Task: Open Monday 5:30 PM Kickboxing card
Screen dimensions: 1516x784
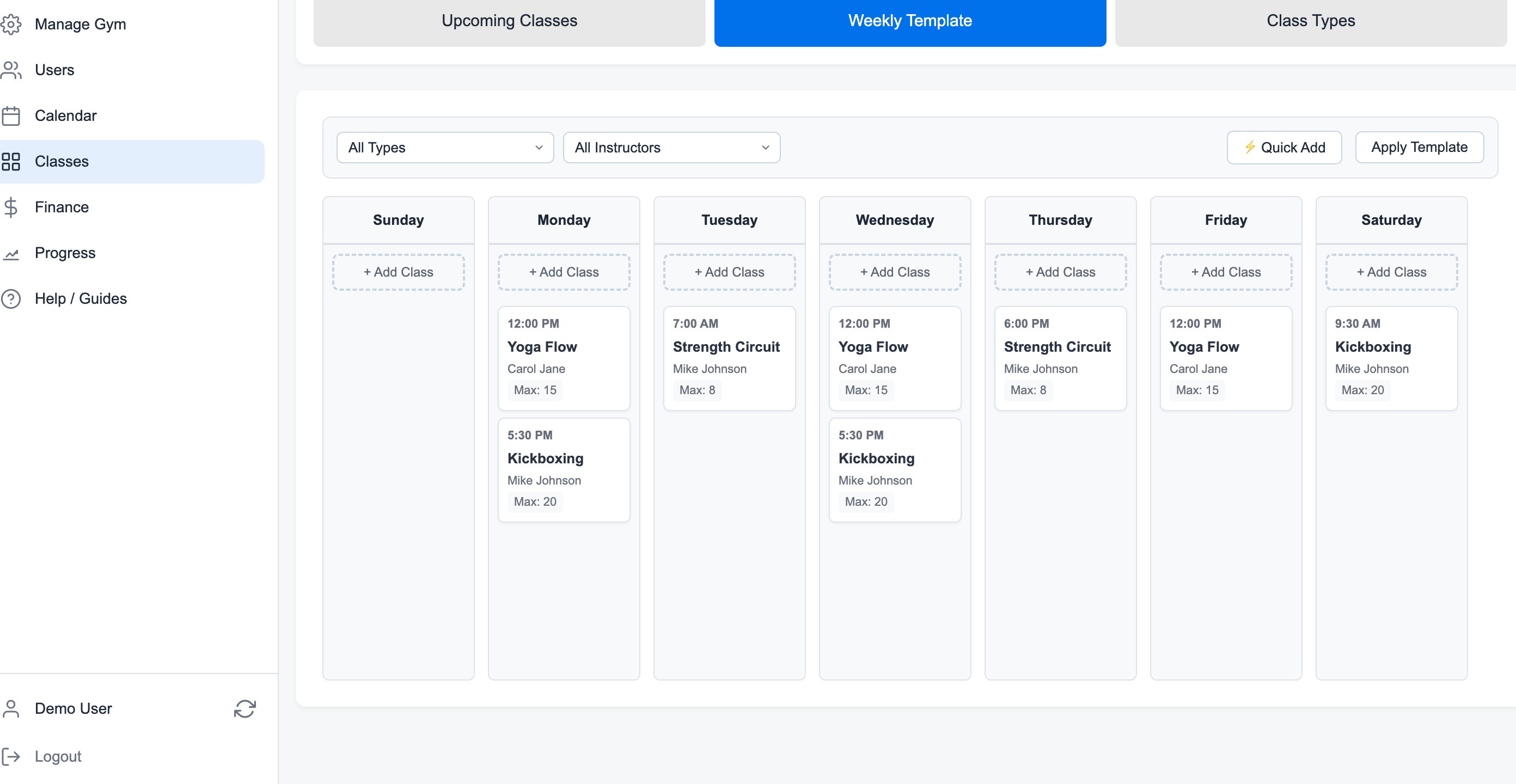Action: tap(564, 470)
